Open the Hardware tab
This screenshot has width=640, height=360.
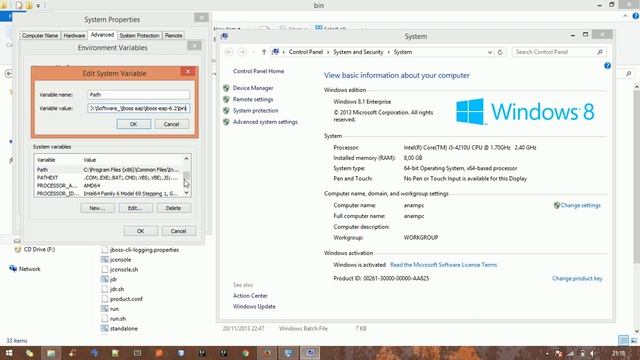pos(74,36)
